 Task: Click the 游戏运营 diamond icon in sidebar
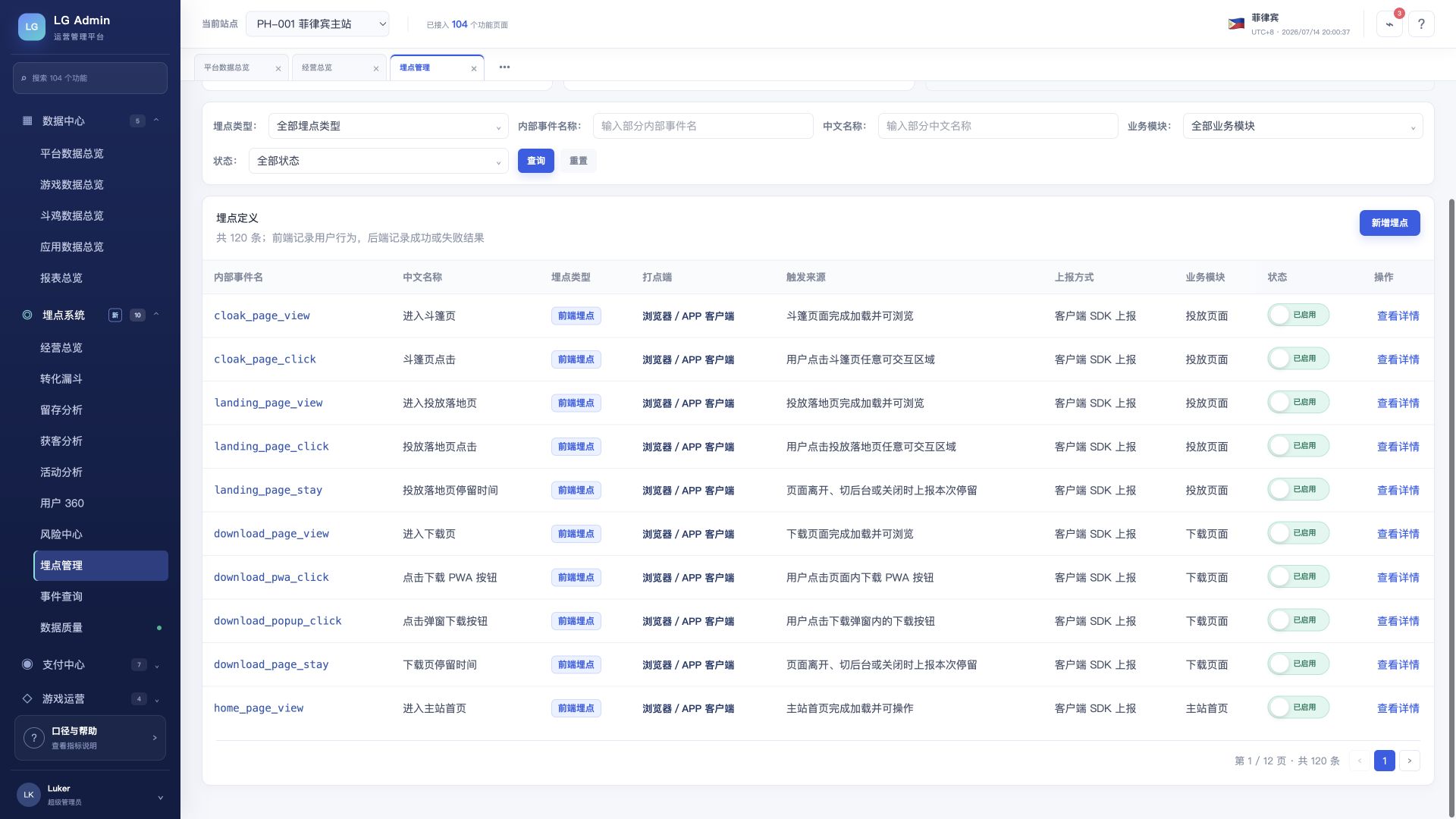click(27, 698)
